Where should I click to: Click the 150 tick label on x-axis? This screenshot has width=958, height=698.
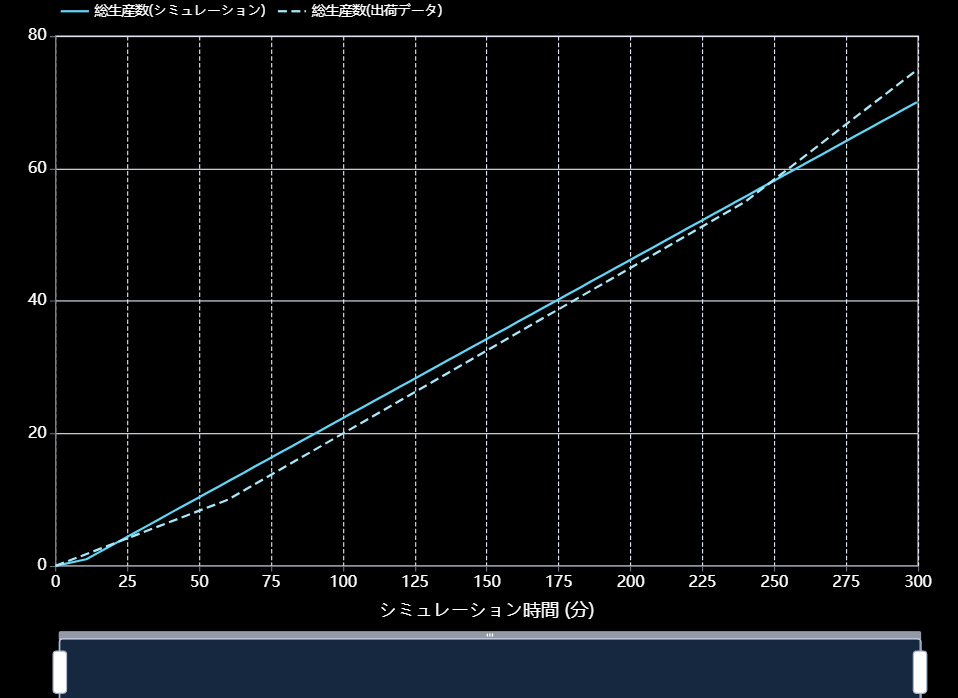click(487, 582)
